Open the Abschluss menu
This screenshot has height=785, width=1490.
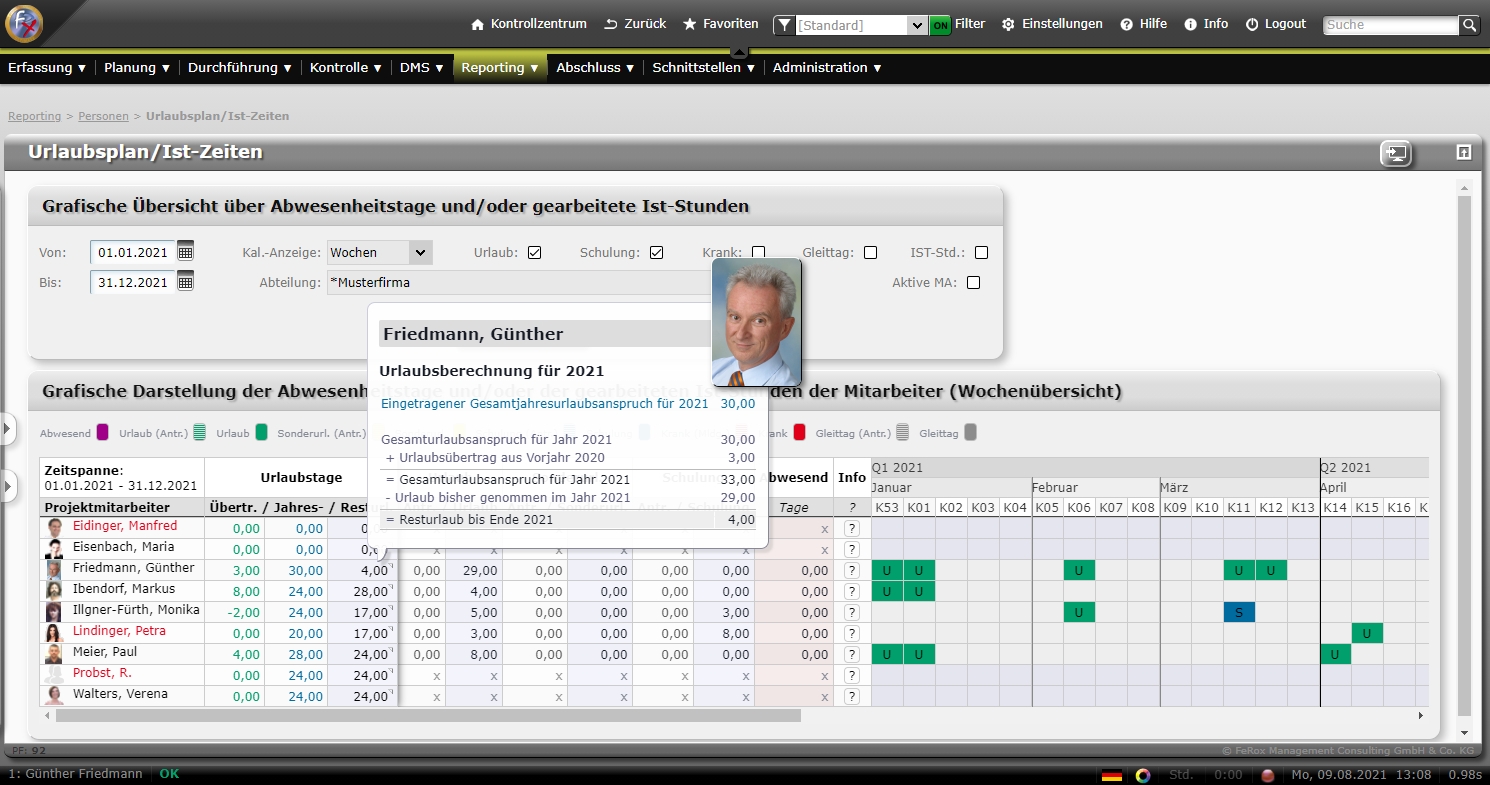[595, 68]
